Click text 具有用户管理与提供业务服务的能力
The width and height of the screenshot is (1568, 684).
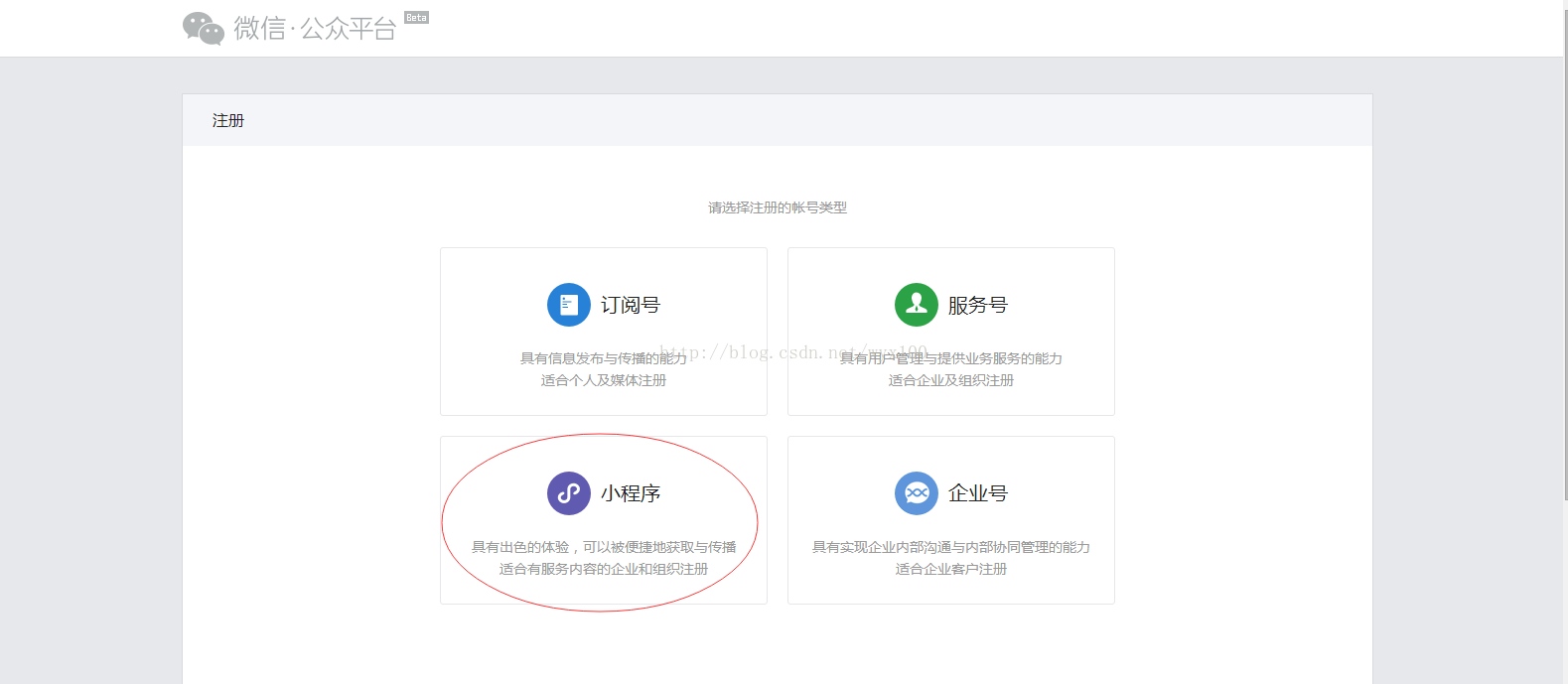[951, 358]
